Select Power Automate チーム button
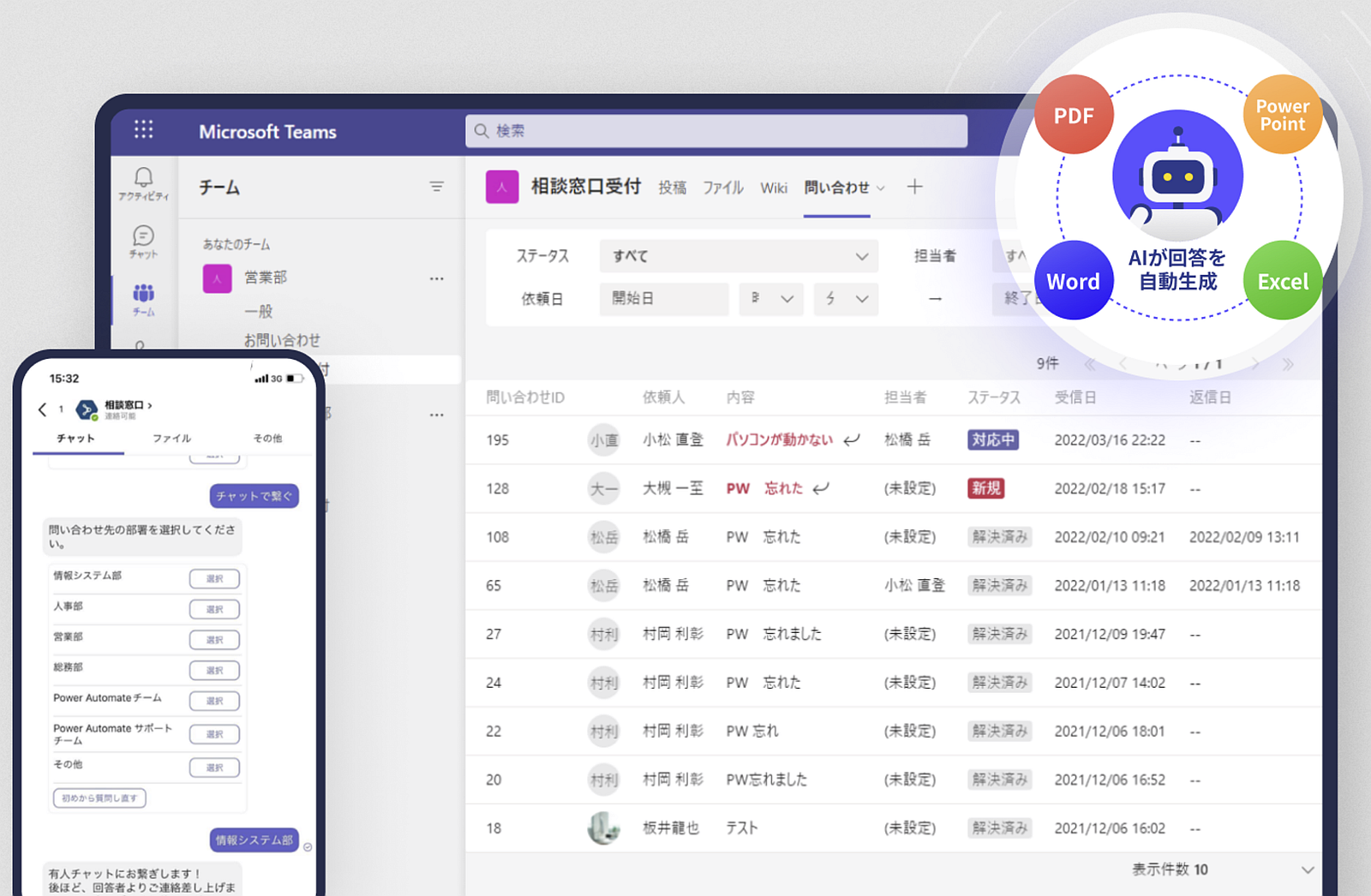 214,701
